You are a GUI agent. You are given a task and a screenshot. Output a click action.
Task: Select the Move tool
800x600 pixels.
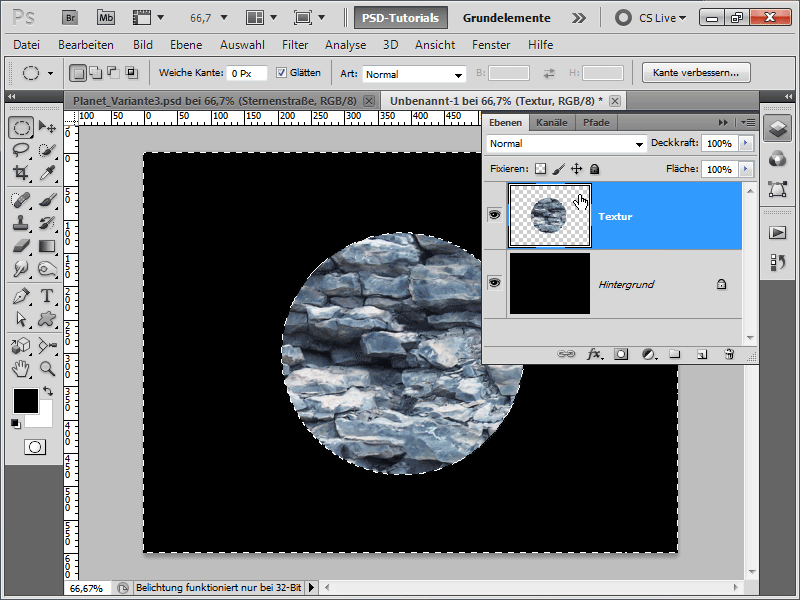point(47,127)
